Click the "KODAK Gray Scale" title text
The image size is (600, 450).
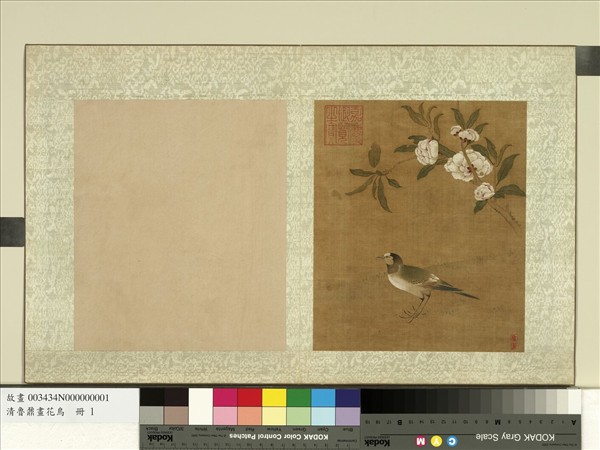(x=515, y=437)
